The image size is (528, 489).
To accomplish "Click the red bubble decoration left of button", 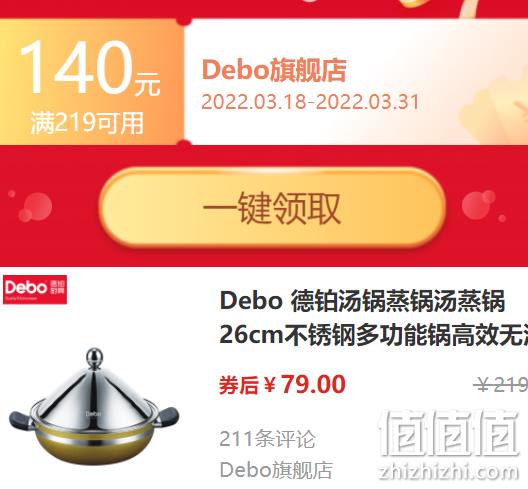I will coord(35,207).
